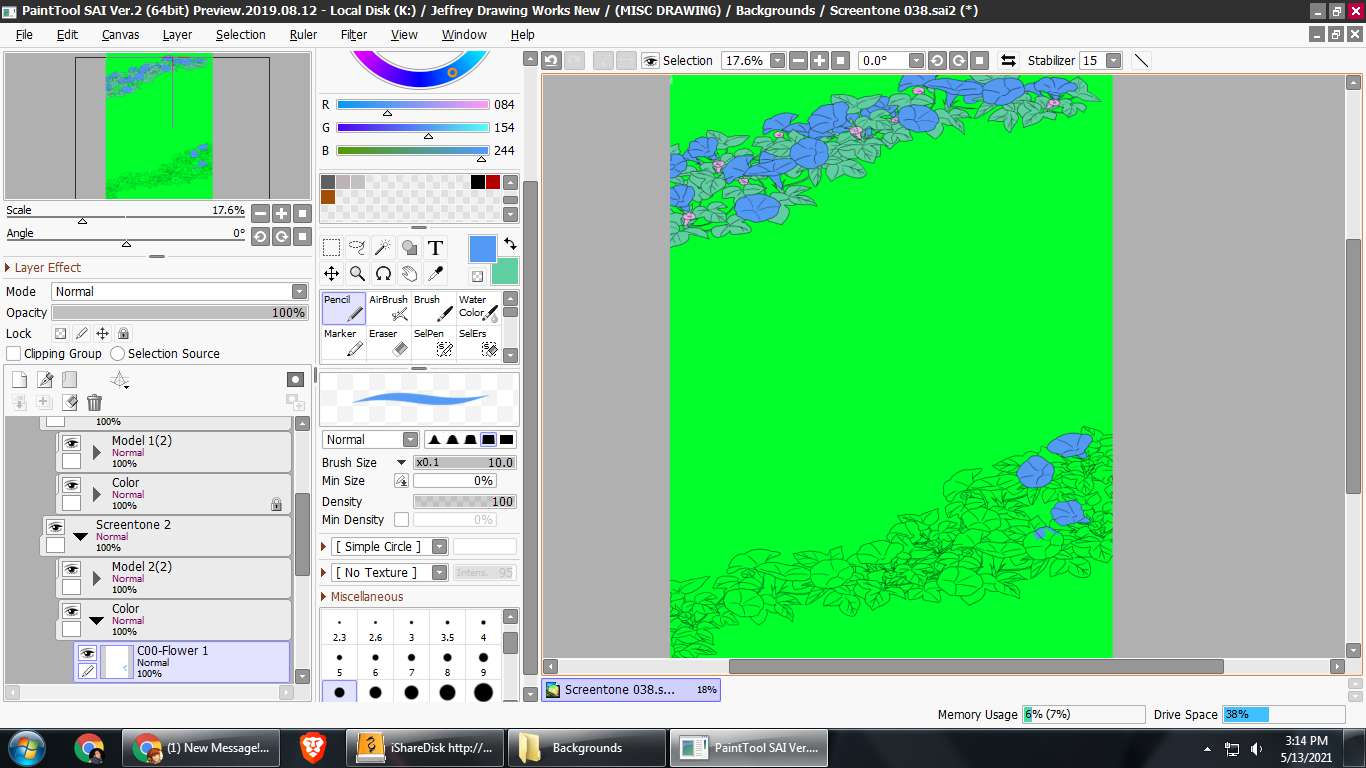Hide the C00-Flower 1 layer
Viewport: 1366px width, 768px height.
coord(87,653)
